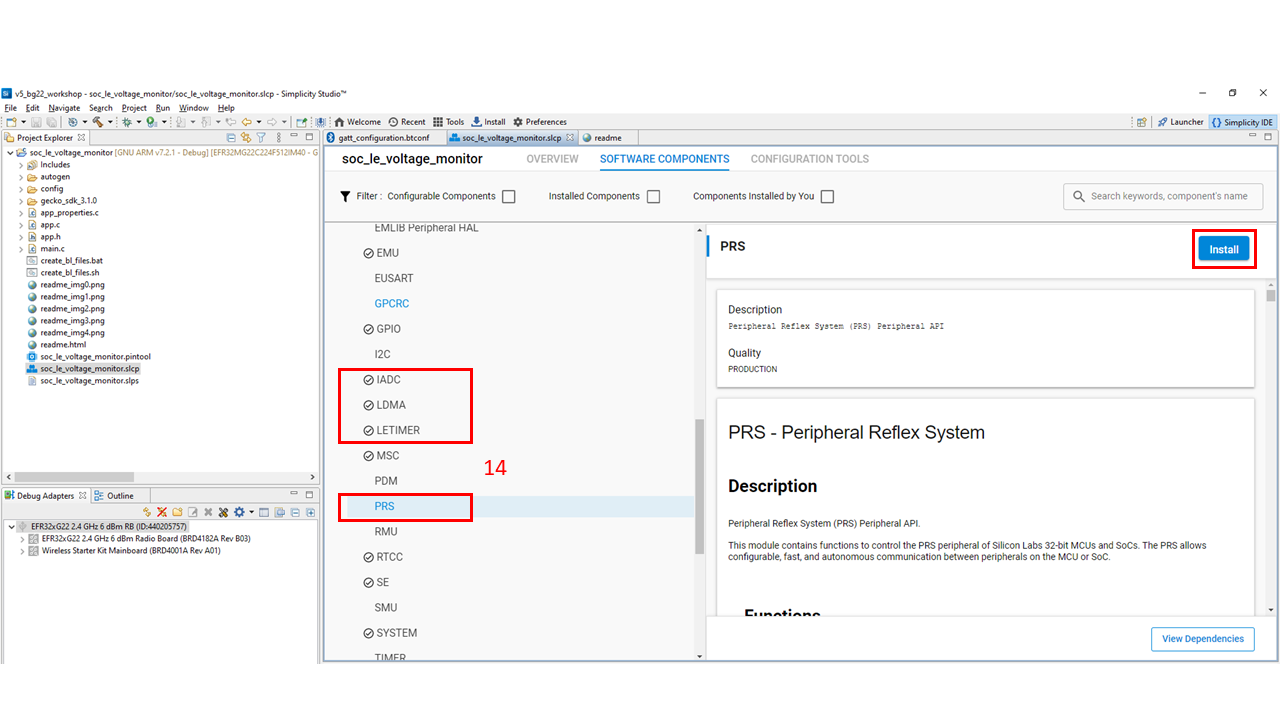The width and height of the screenshot is (1280, 720).
Task: Expand the Includes folder
Action: point(21,165)
